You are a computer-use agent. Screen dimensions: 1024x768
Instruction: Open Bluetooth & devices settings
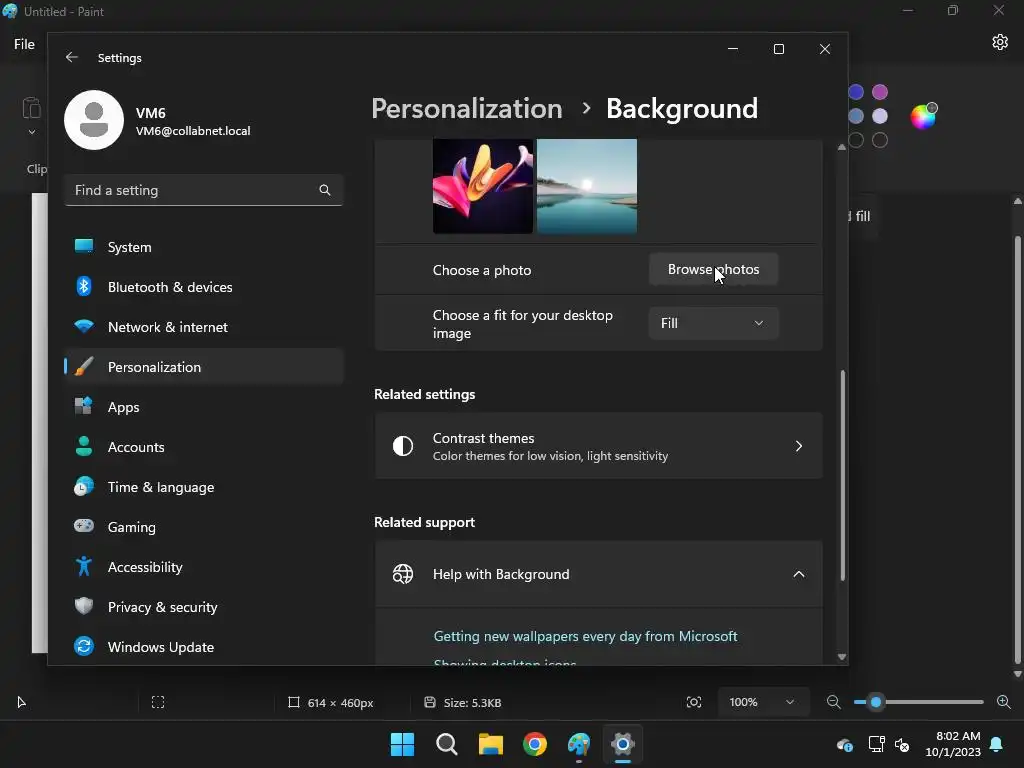204,287
